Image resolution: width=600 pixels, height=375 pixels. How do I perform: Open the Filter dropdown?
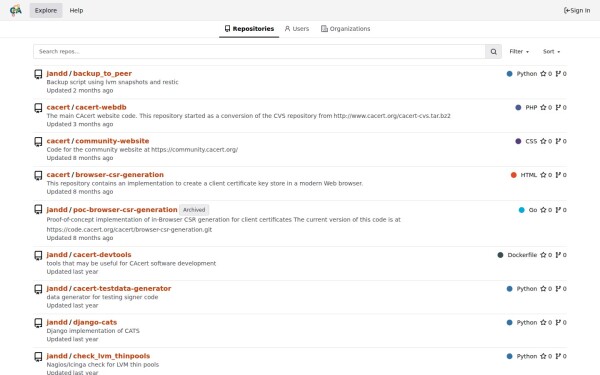[x=519, y=52]
